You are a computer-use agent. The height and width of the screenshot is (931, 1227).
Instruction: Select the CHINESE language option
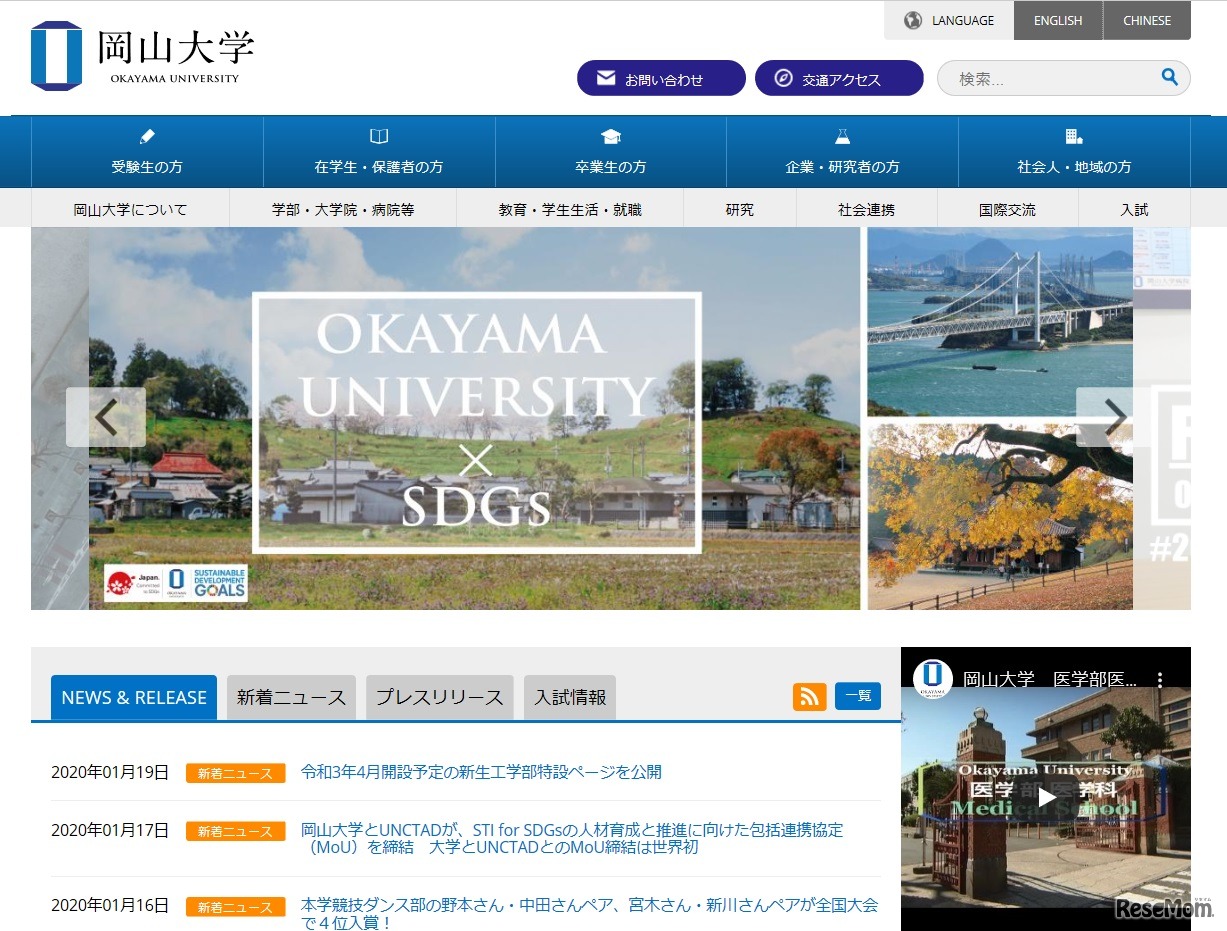click(1146, 20)
